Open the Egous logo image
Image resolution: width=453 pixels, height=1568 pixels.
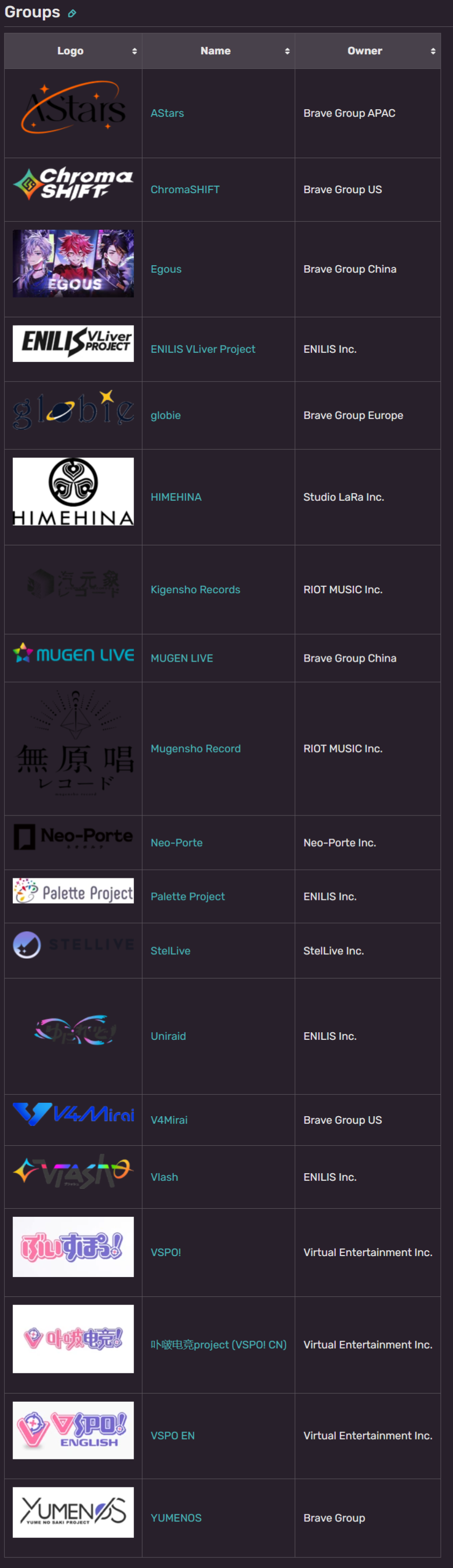tap(73, 264)
